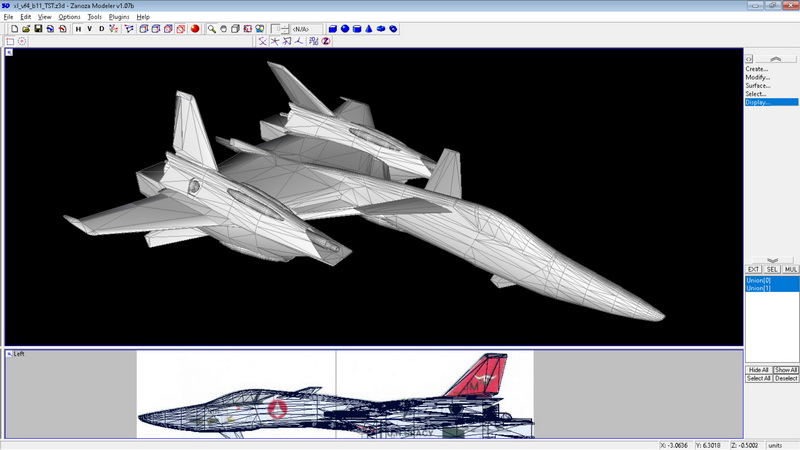This screenshot has height=450, width=800.
Task: Open the File menu
Action: (8, 17)
